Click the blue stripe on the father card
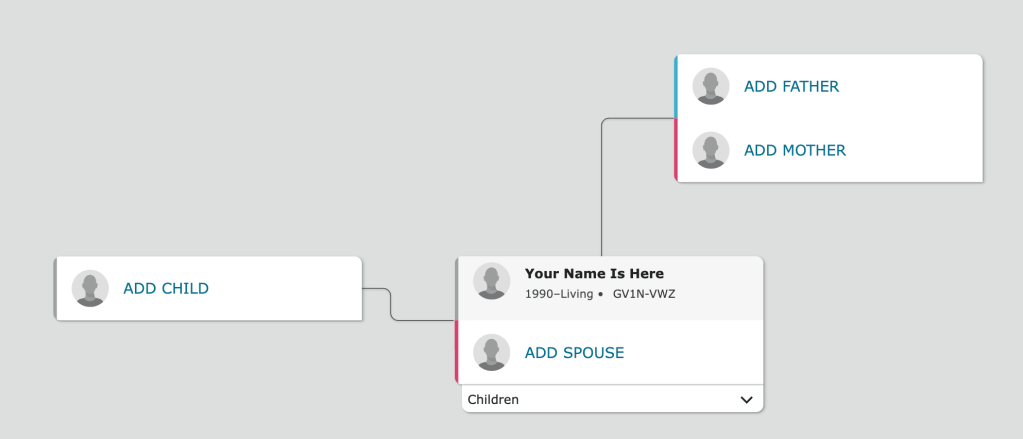The width and height of the screenshot is (1023, 439). point(677,86)
